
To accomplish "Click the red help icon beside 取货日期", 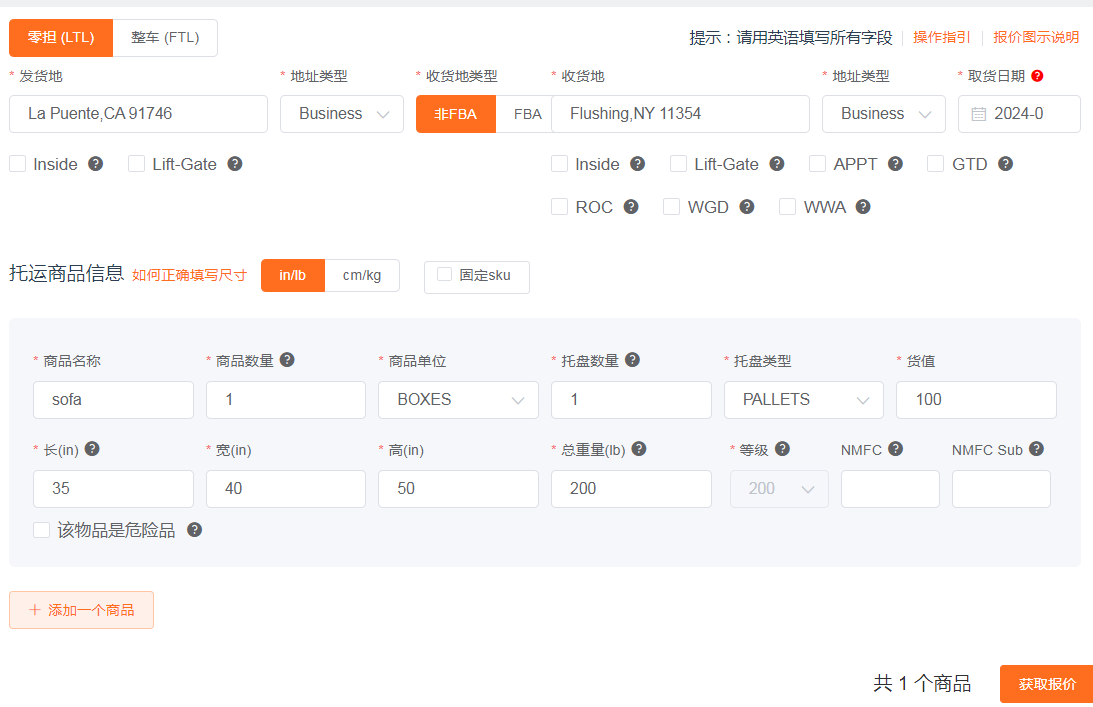I will click(x=1037, y=76).
